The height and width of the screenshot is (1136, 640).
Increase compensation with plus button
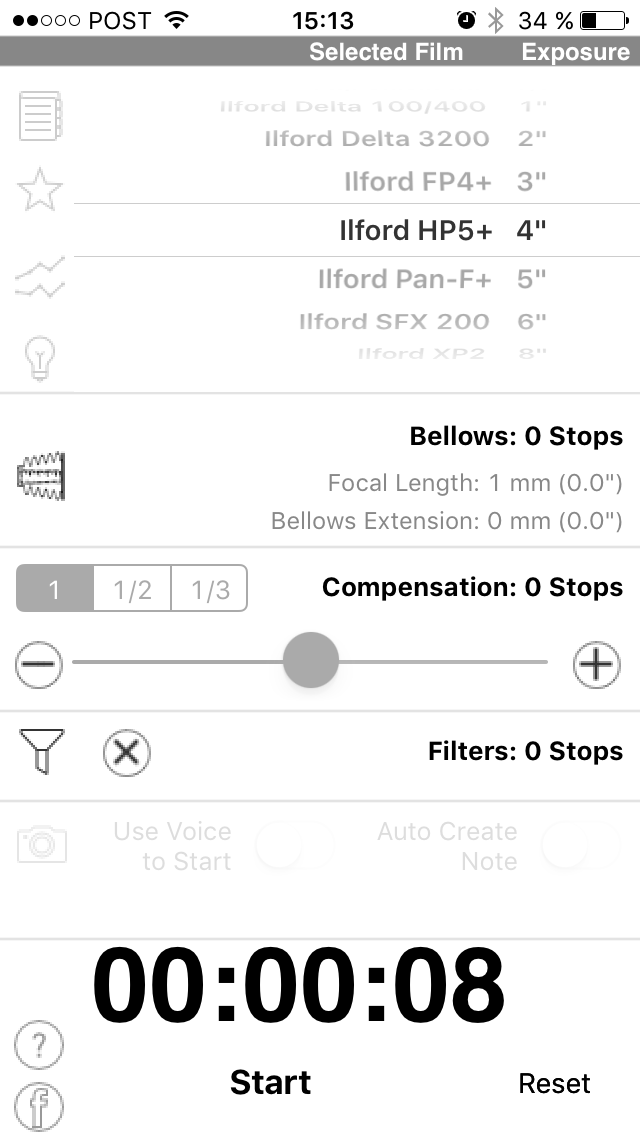pyautogui.click(x=596, y=665)
